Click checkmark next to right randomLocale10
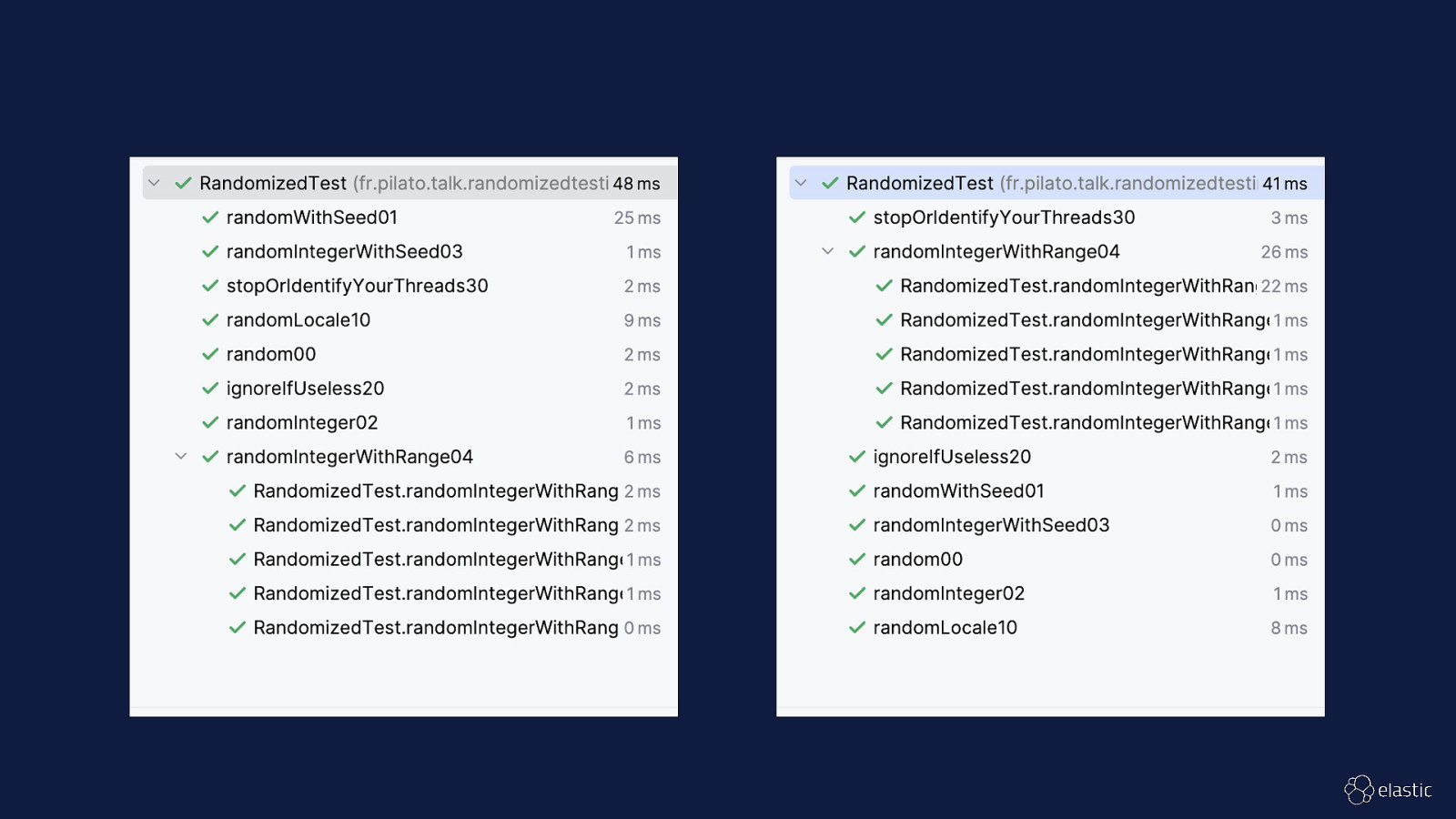 tap(857, 628)
